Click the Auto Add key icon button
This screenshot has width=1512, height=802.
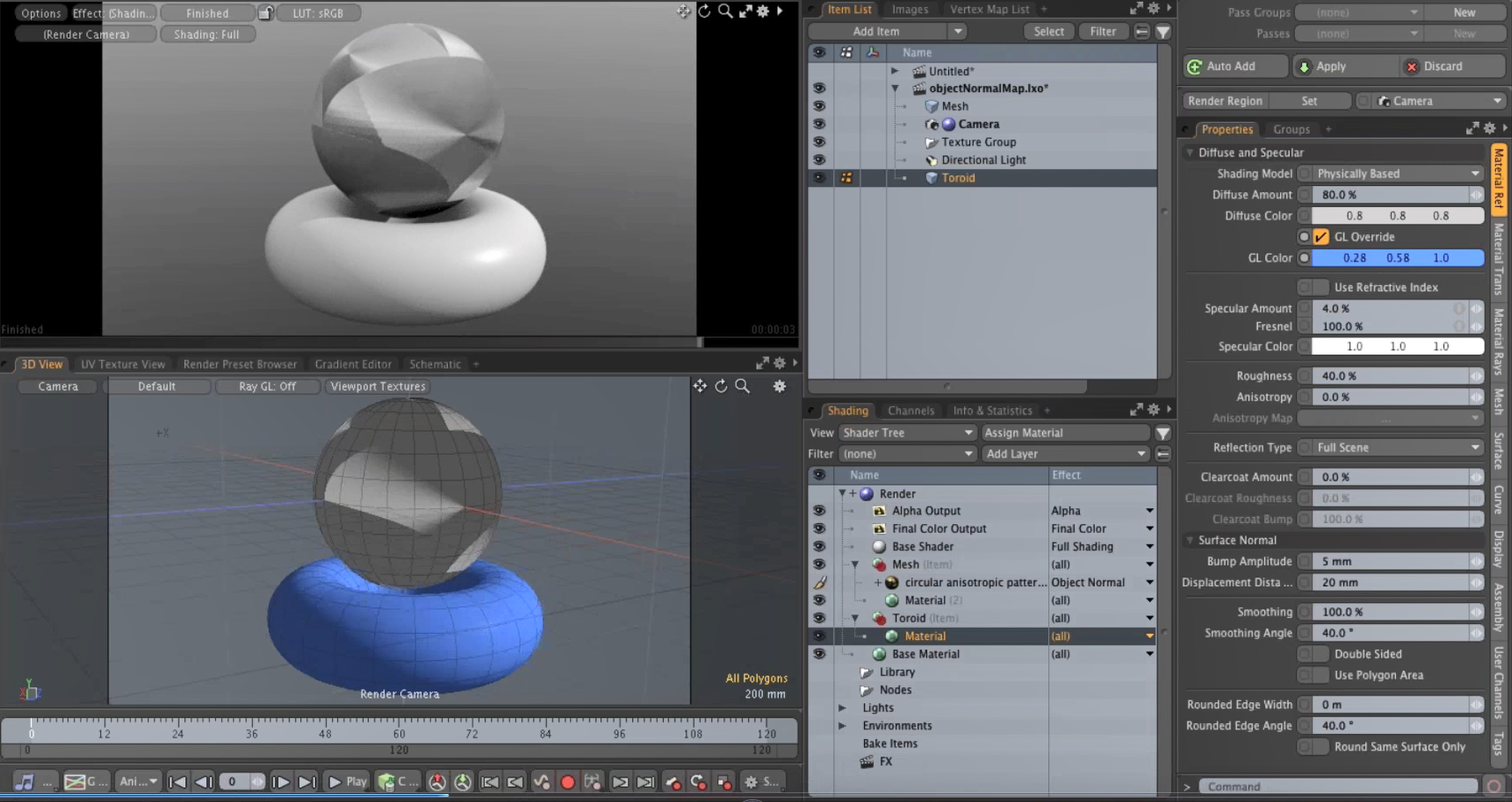1234,66
